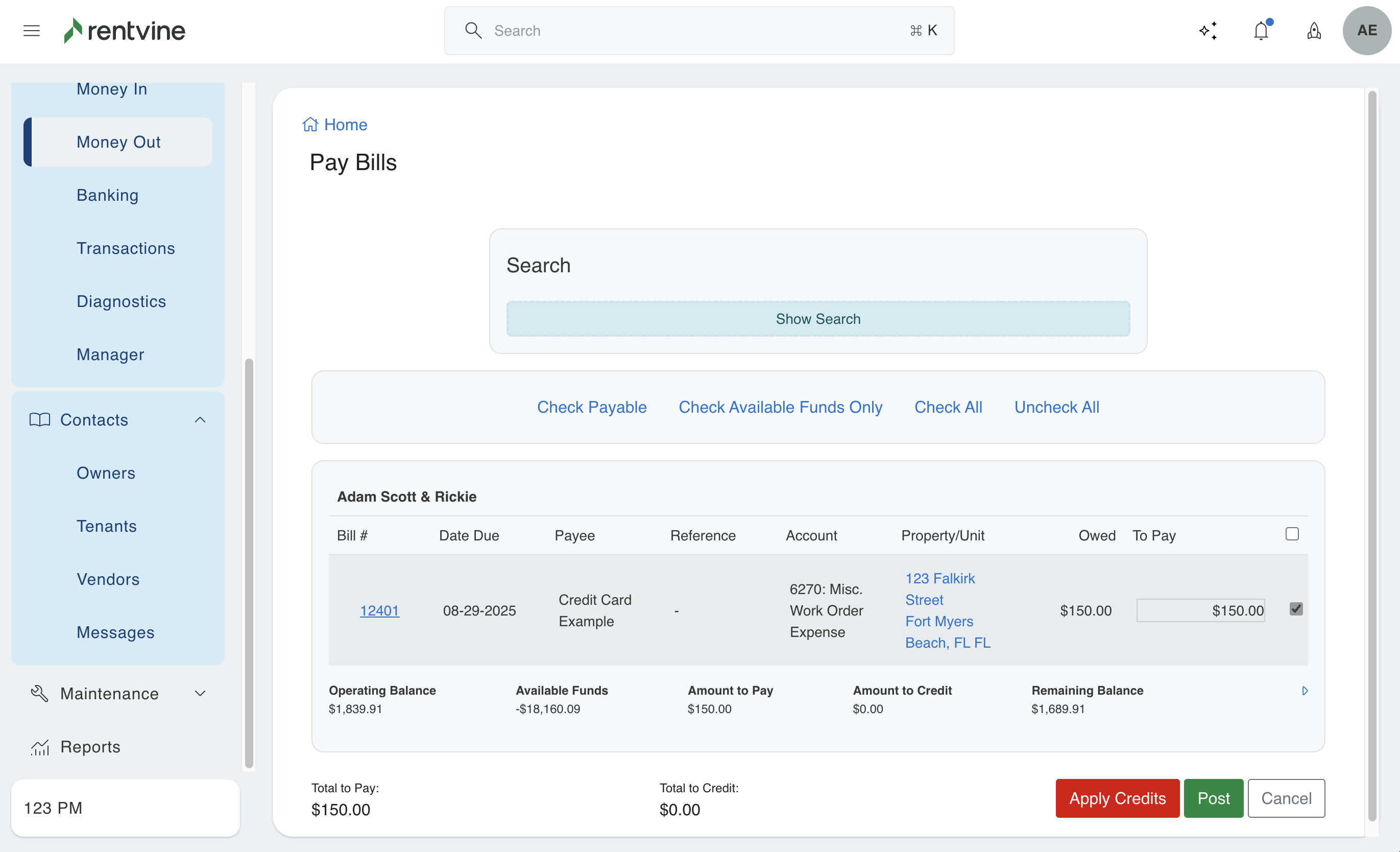
Task: Collapse the Contacts section
Action: pyautogui.click(x=200, y=419)
